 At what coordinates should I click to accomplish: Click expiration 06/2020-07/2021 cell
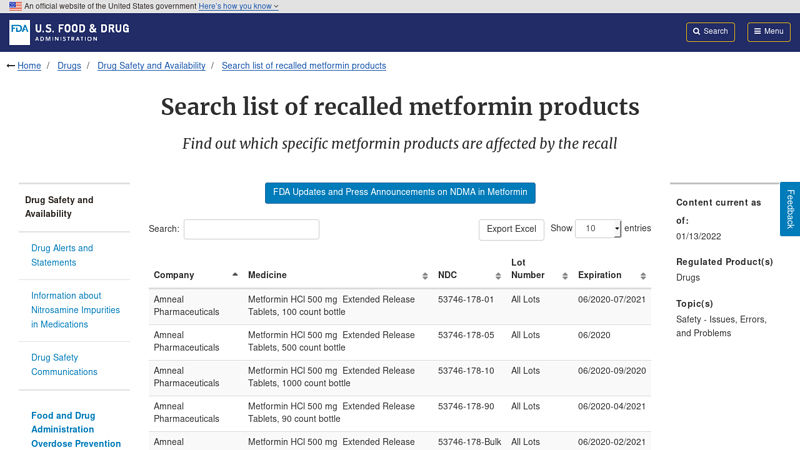click(612, 299)
